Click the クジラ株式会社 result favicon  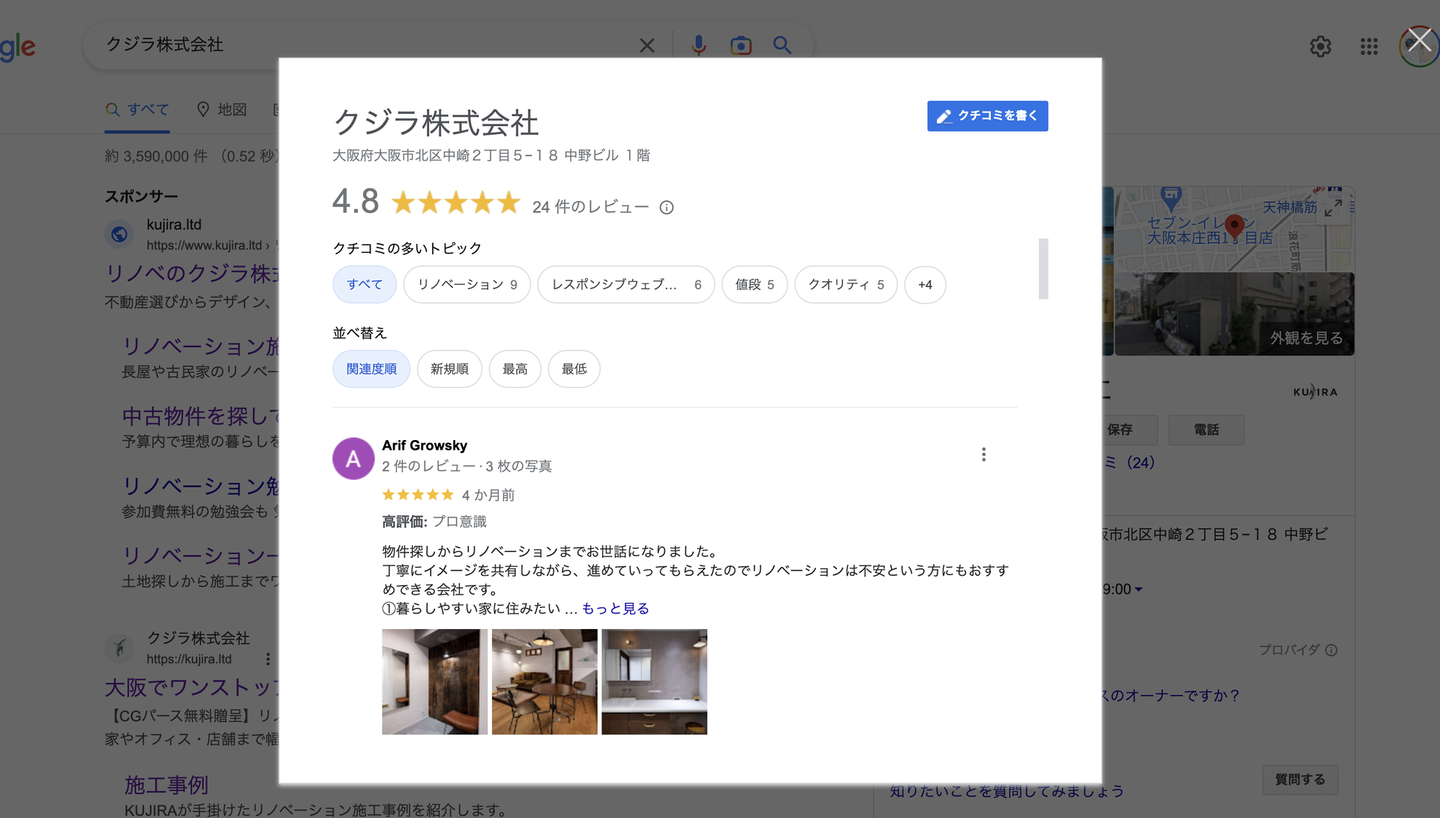120,649
